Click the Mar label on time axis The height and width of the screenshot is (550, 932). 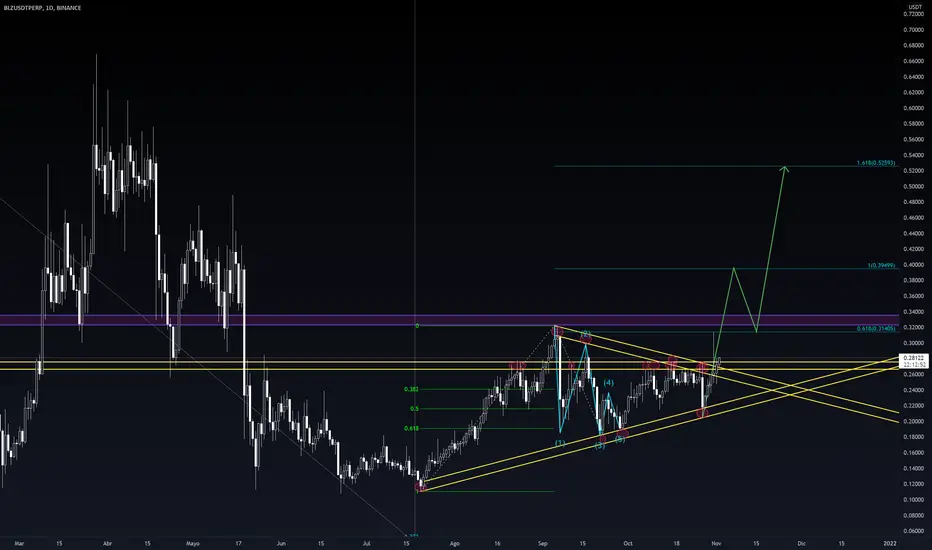pos(19,543)
